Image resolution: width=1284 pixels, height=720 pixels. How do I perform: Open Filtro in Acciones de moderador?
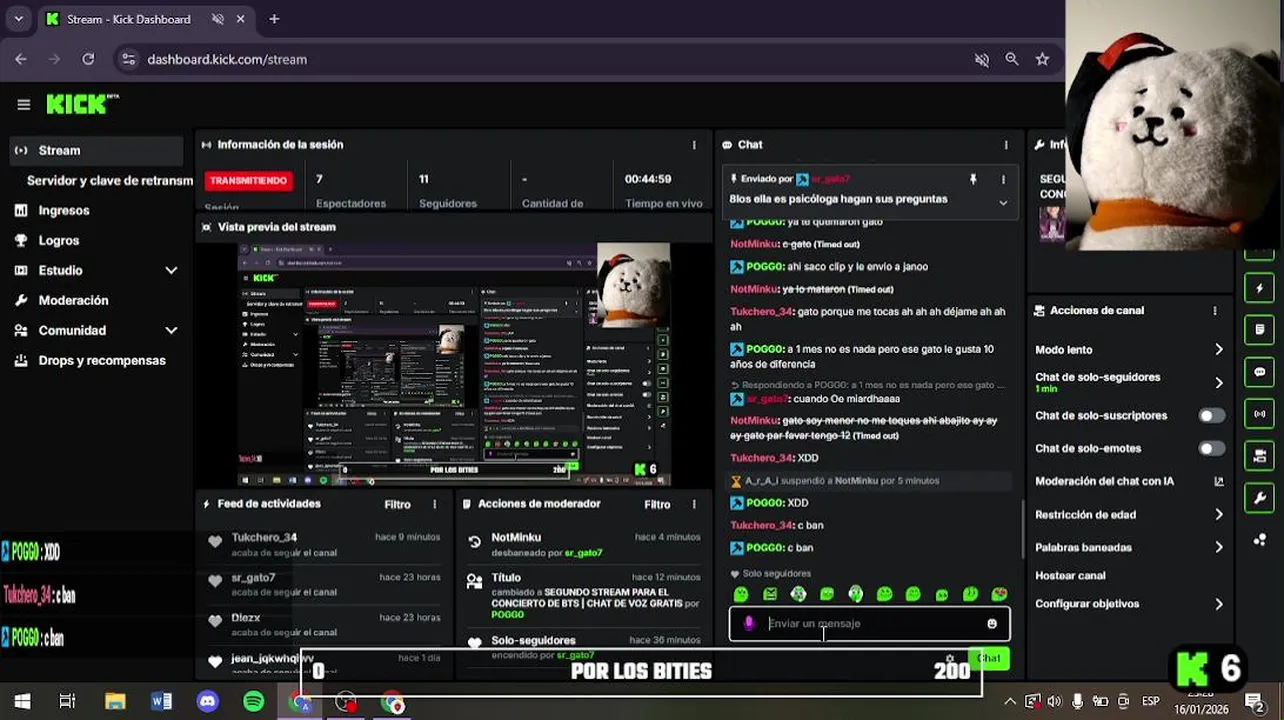tap(657, 504)
